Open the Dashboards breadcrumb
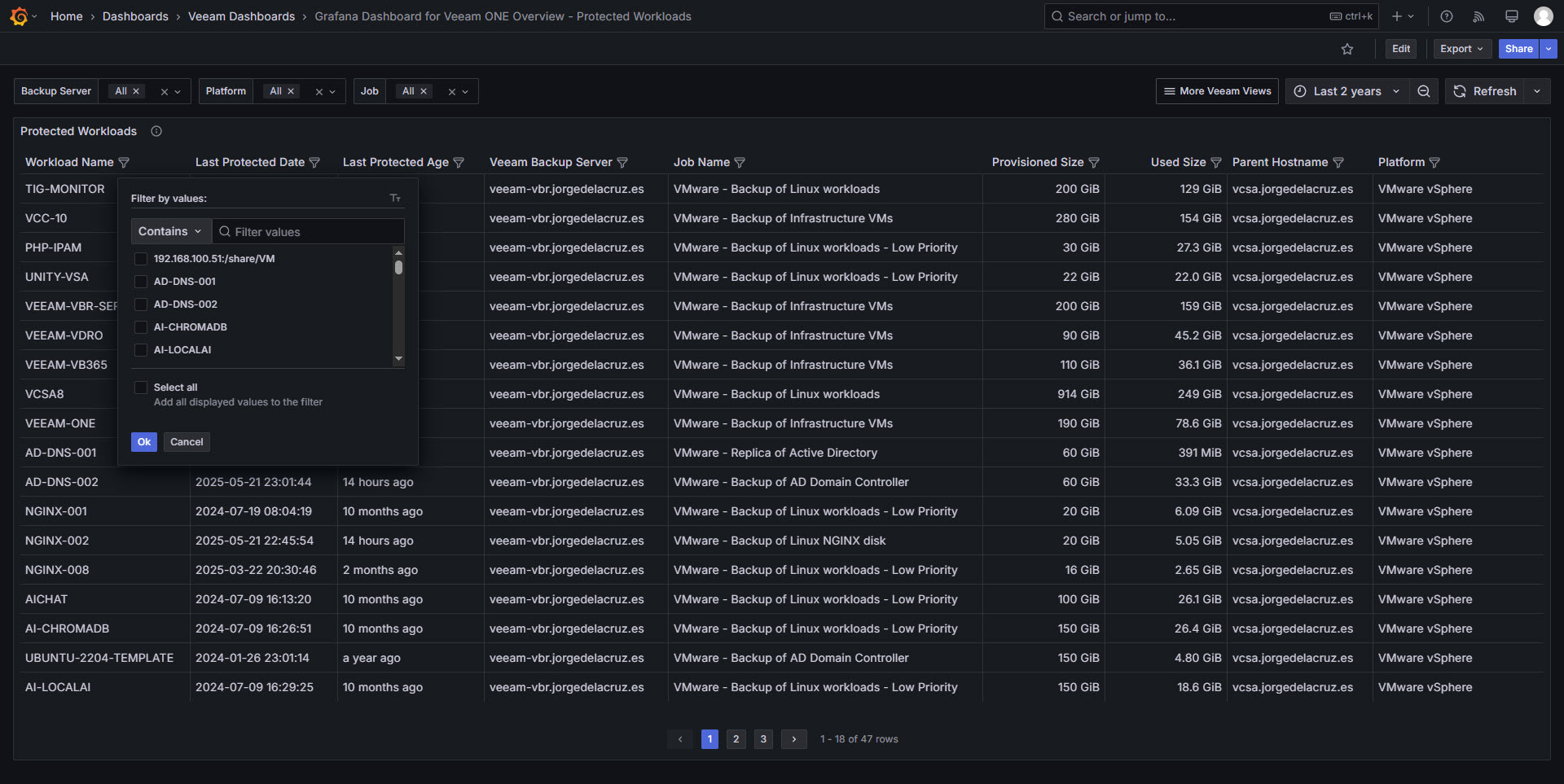The width and height of the screenshot is (1564, 784). [x=135, y=16]
